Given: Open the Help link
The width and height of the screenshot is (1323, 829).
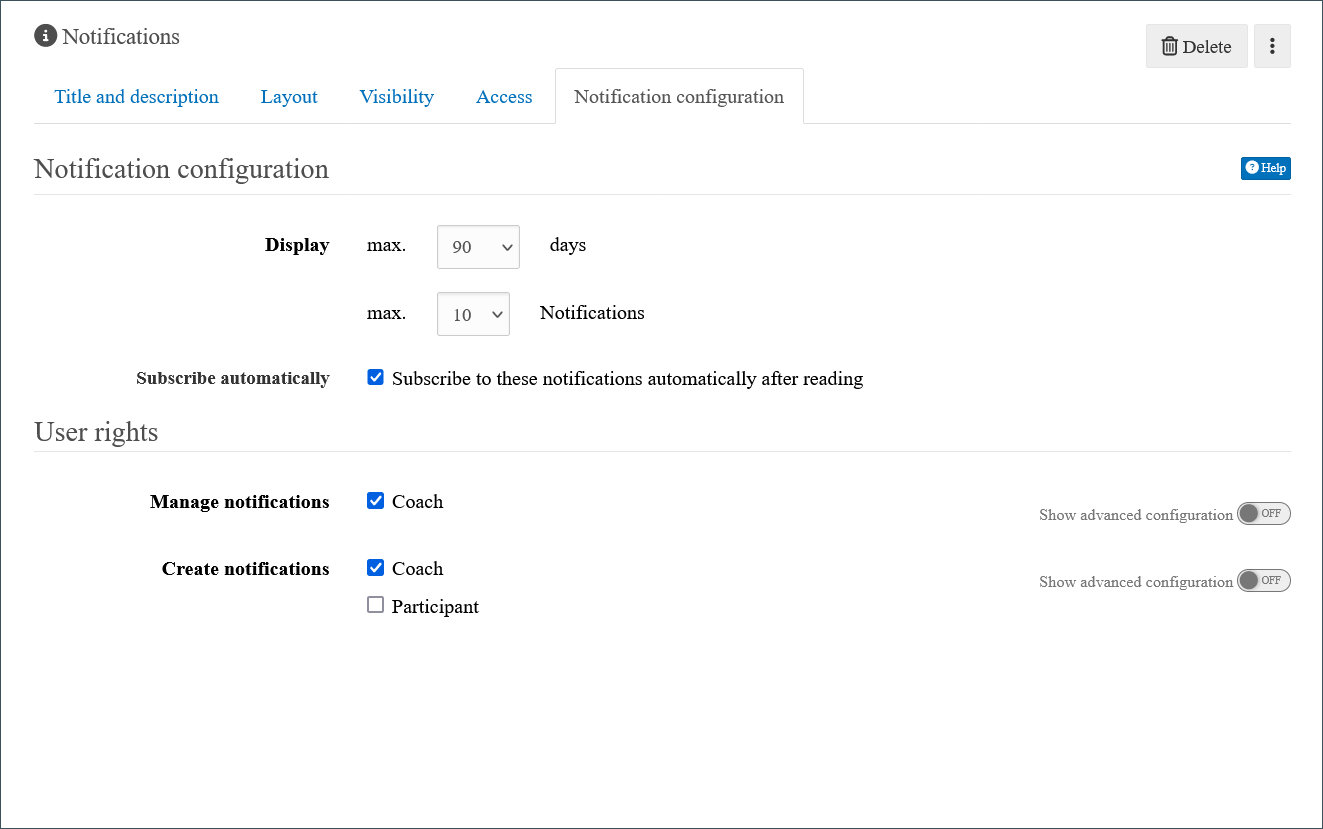Looking at the screenshot, I should pos(1266,168).
